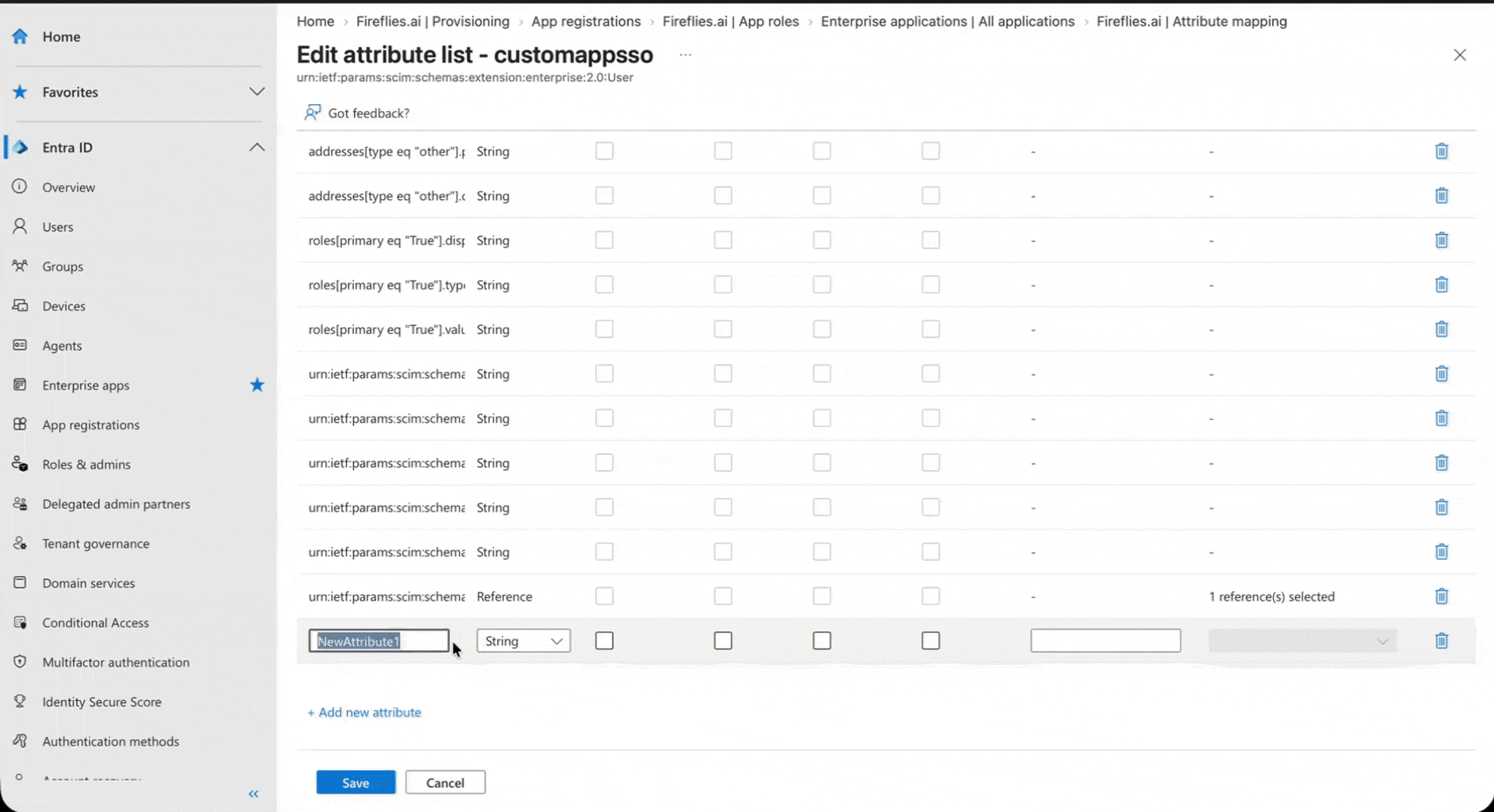Tick the fourth checkbox in NewAttribute1 row
1494x812 pixels.
(x=931, y=641)
